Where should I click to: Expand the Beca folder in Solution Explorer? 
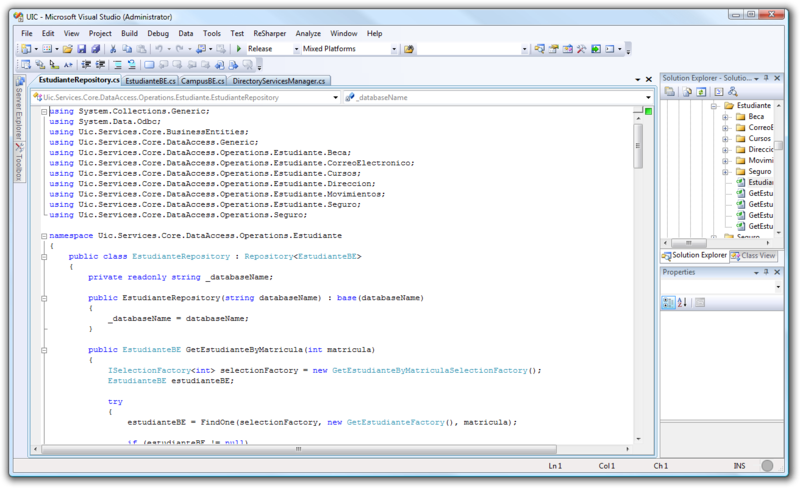[725, 117]
